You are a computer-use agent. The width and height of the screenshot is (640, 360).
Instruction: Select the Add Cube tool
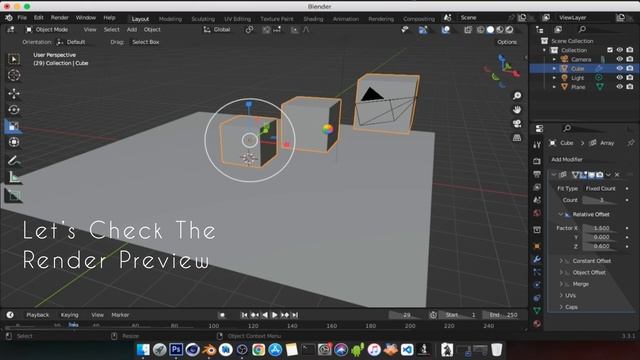tap(13, 195)
